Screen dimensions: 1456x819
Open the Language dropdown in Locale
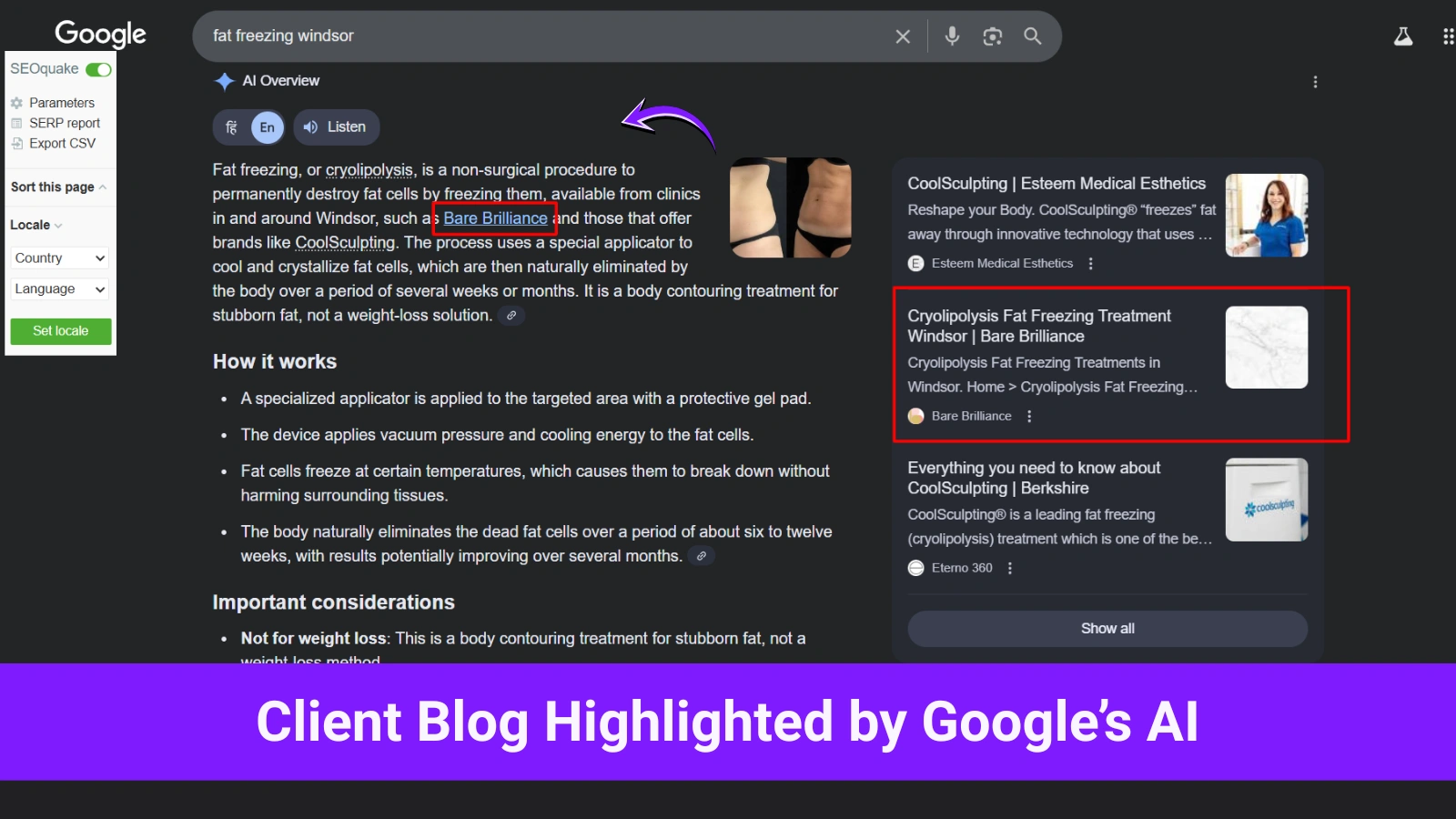pyautogui.click(x=58, y=288)
